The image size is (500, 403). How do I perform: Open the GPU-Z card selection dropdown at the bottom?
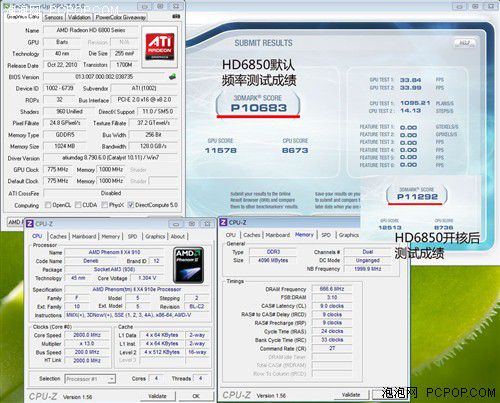click(15, 222)
